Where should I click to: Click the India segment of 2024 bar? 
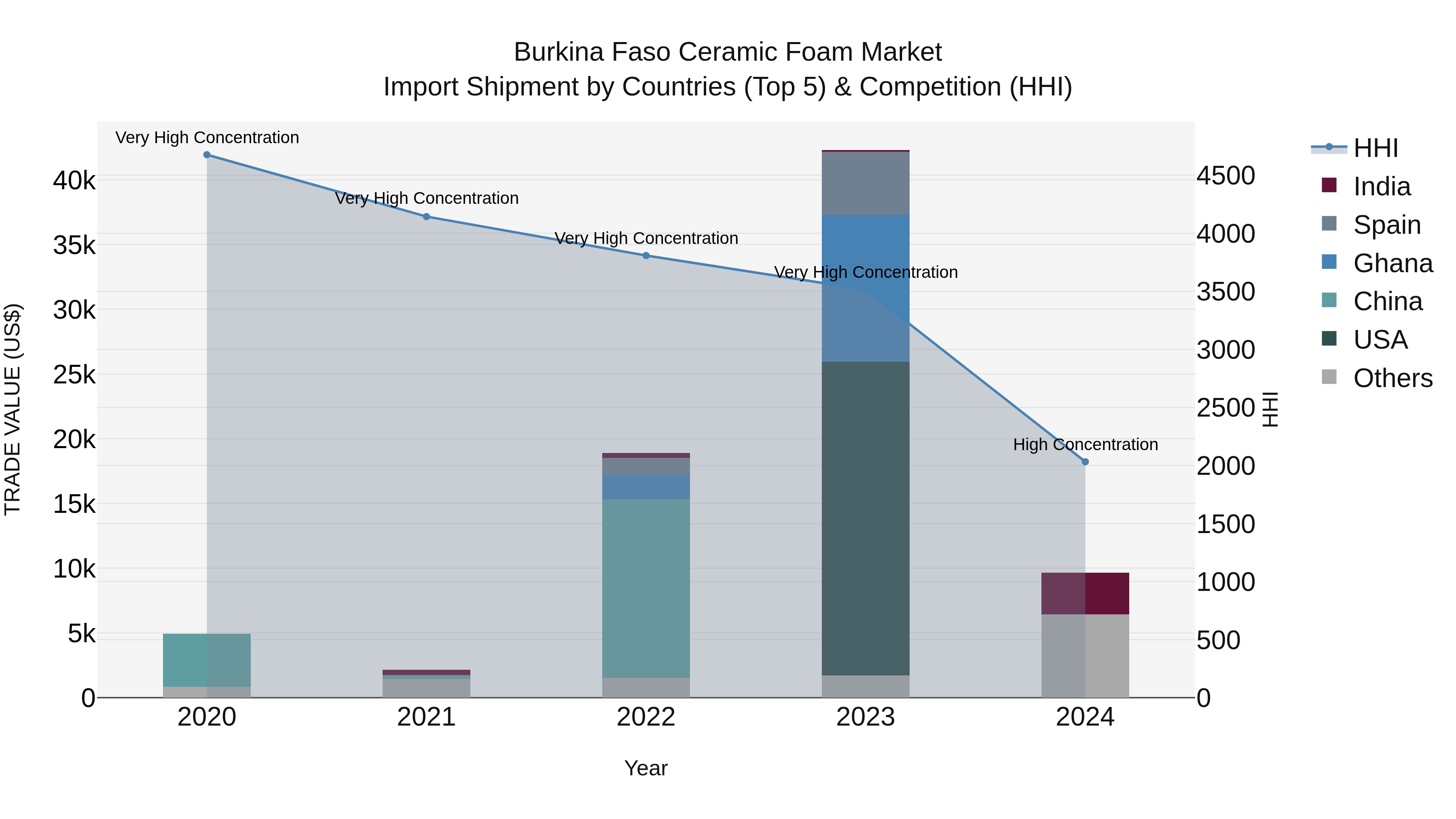pyautogui.click(x=1085, y=593)
